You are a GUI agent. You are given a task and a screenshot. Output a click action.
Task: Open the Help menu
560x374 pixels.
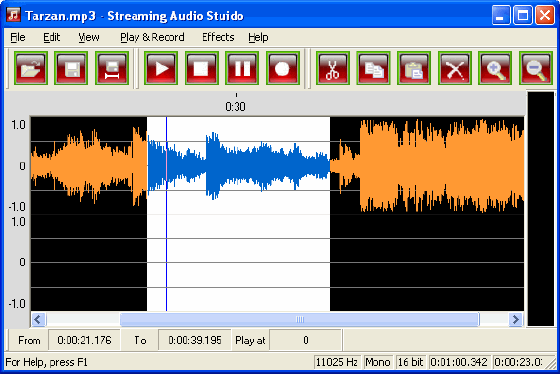tap(258, 37)
